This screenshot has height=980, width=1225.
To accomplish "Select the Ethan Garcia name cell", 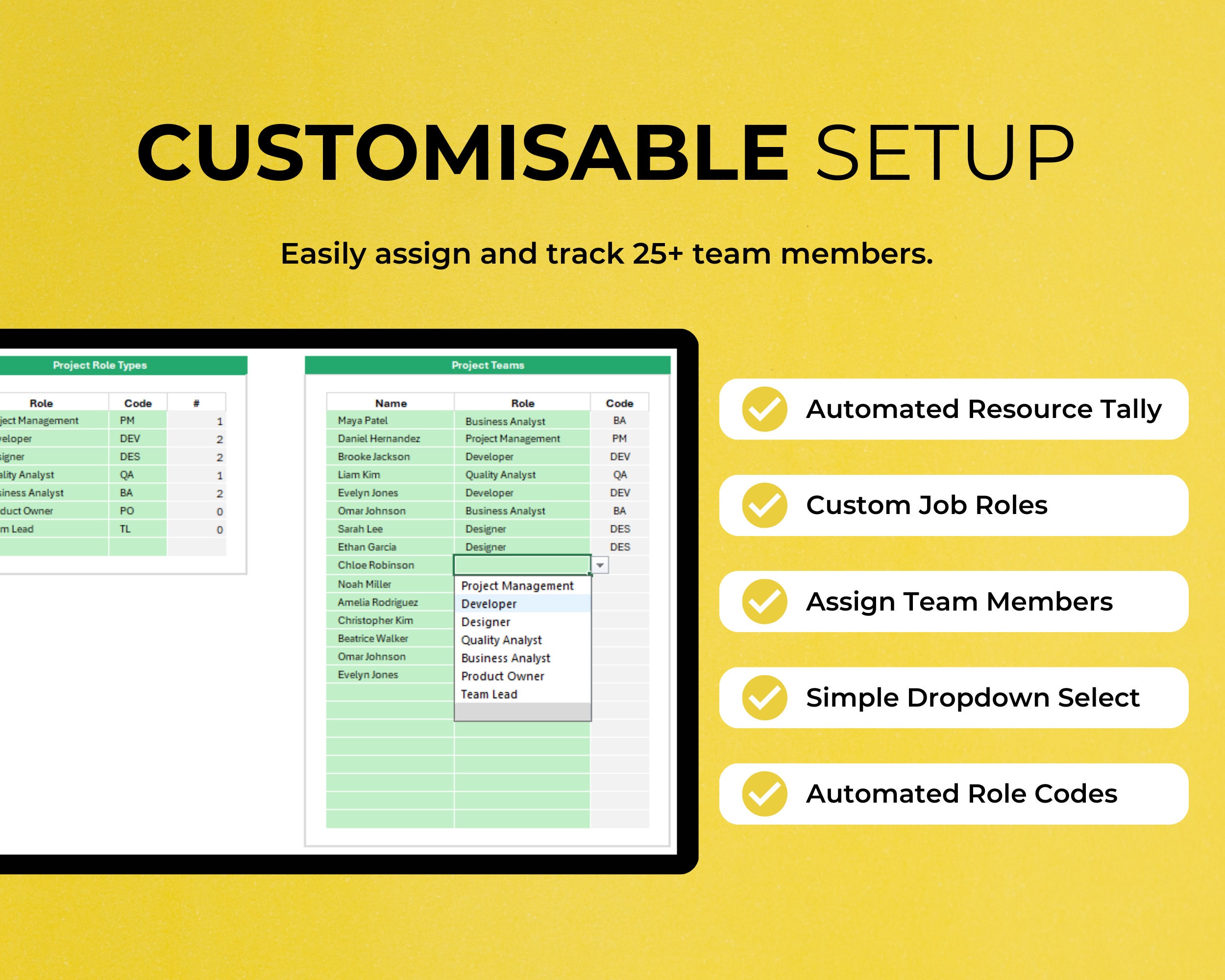I will (x=390, y=547).
